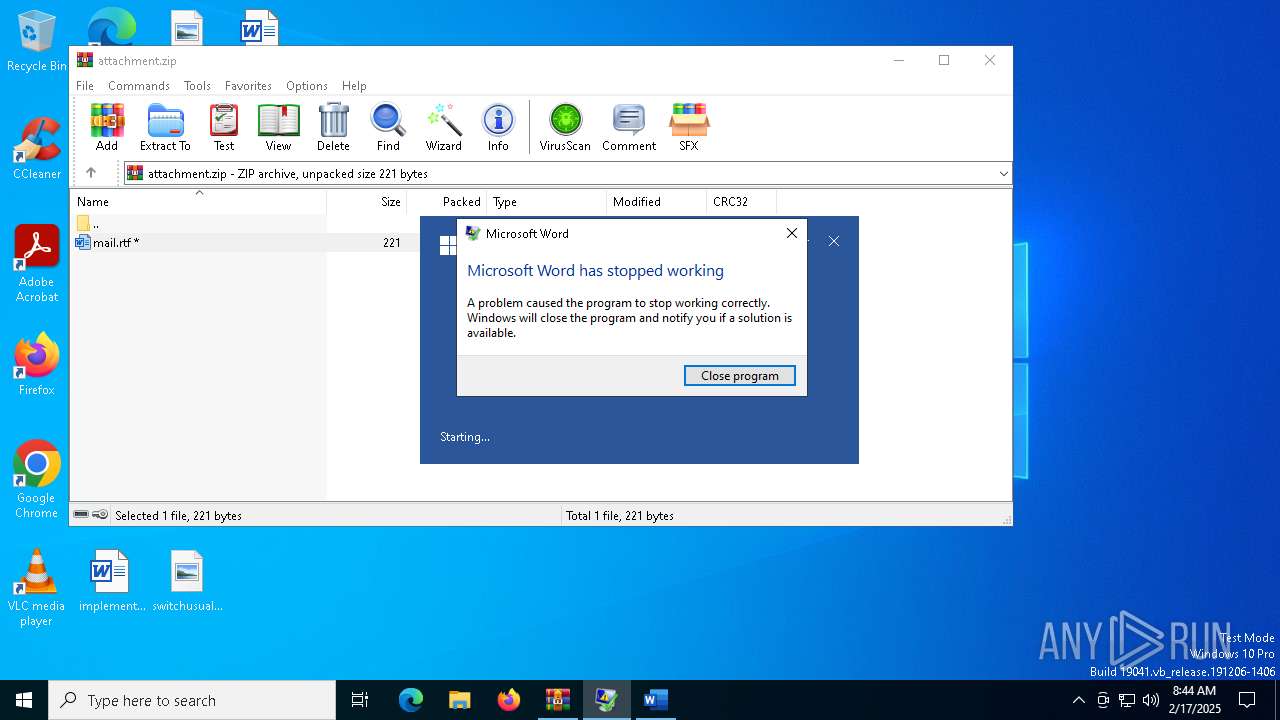Sort by Size column header
This screenshot has width=1280, height=720.
(x=367, y=202)
